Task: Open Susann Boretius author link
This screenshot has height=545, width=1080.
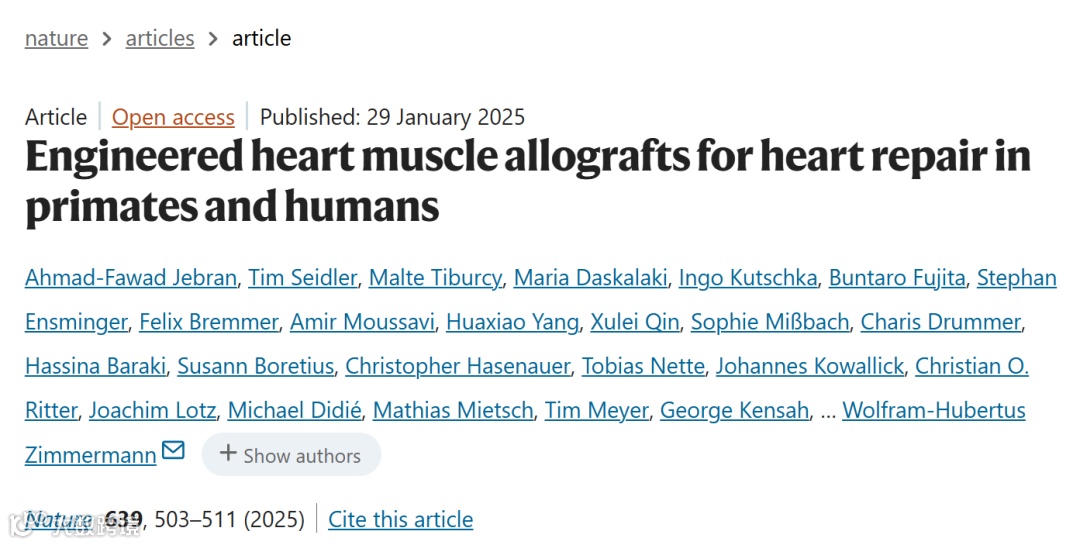Action: 255,366
